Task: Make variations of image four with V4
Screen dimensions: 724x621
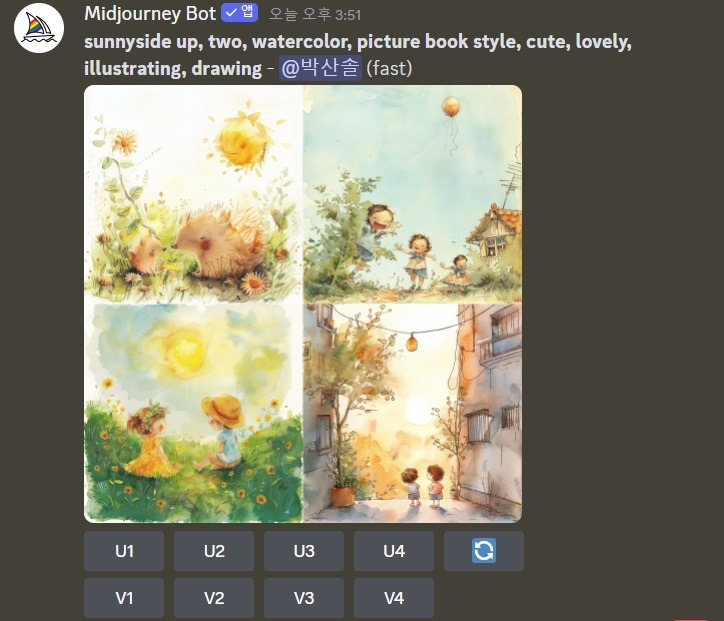Action: pos(394,598)
